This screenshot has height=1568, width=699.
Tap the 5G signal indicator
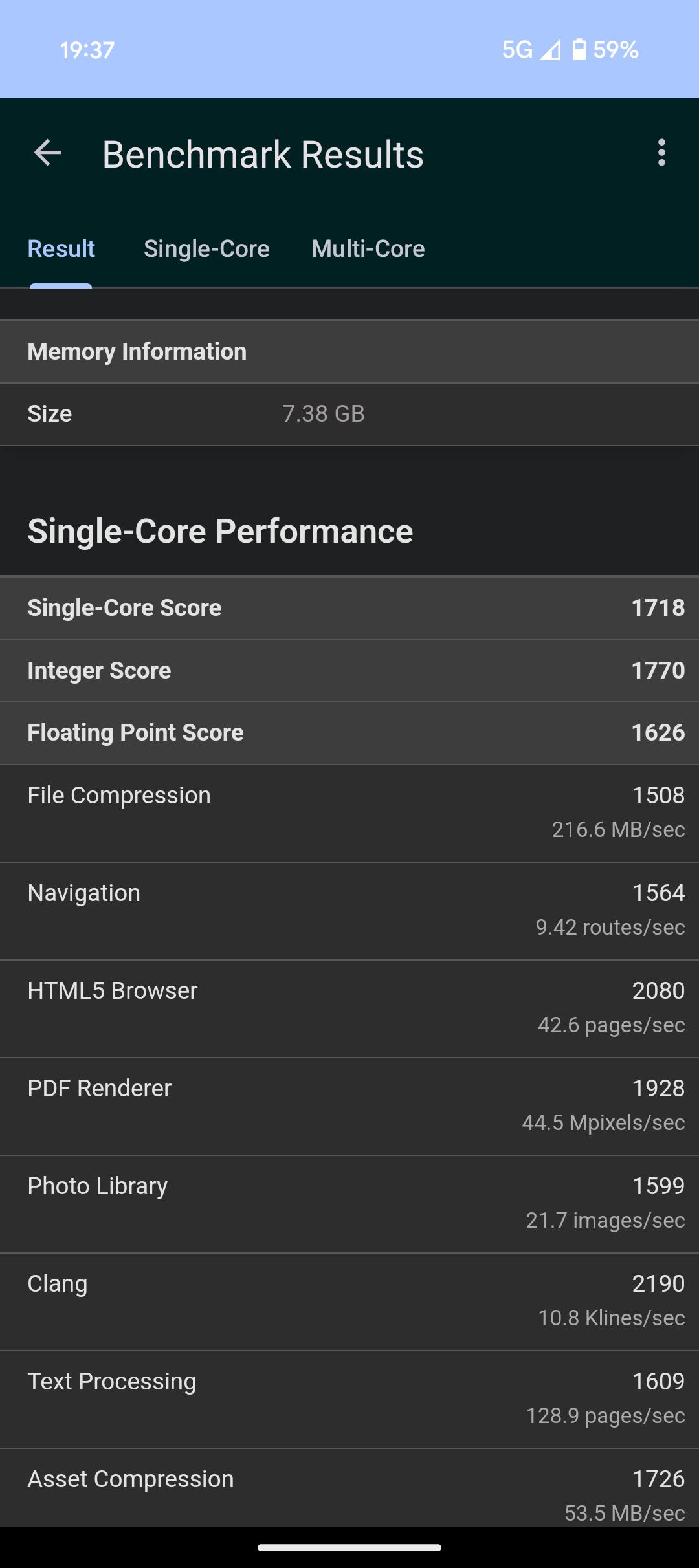click(518, 50)
